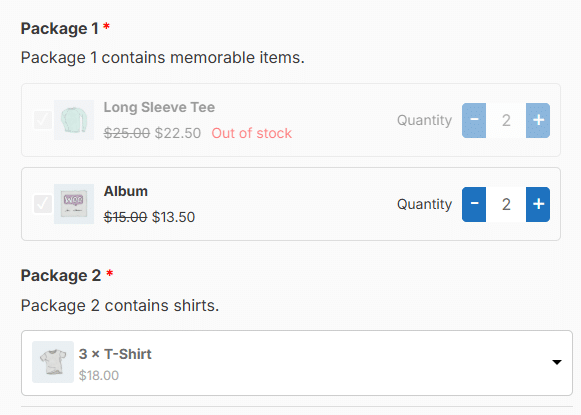Click the T-Shirt product image

point(53,362)
